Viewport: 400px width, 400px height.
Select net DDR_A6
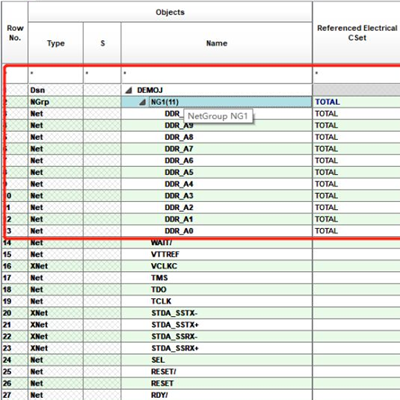click(217, 161)
